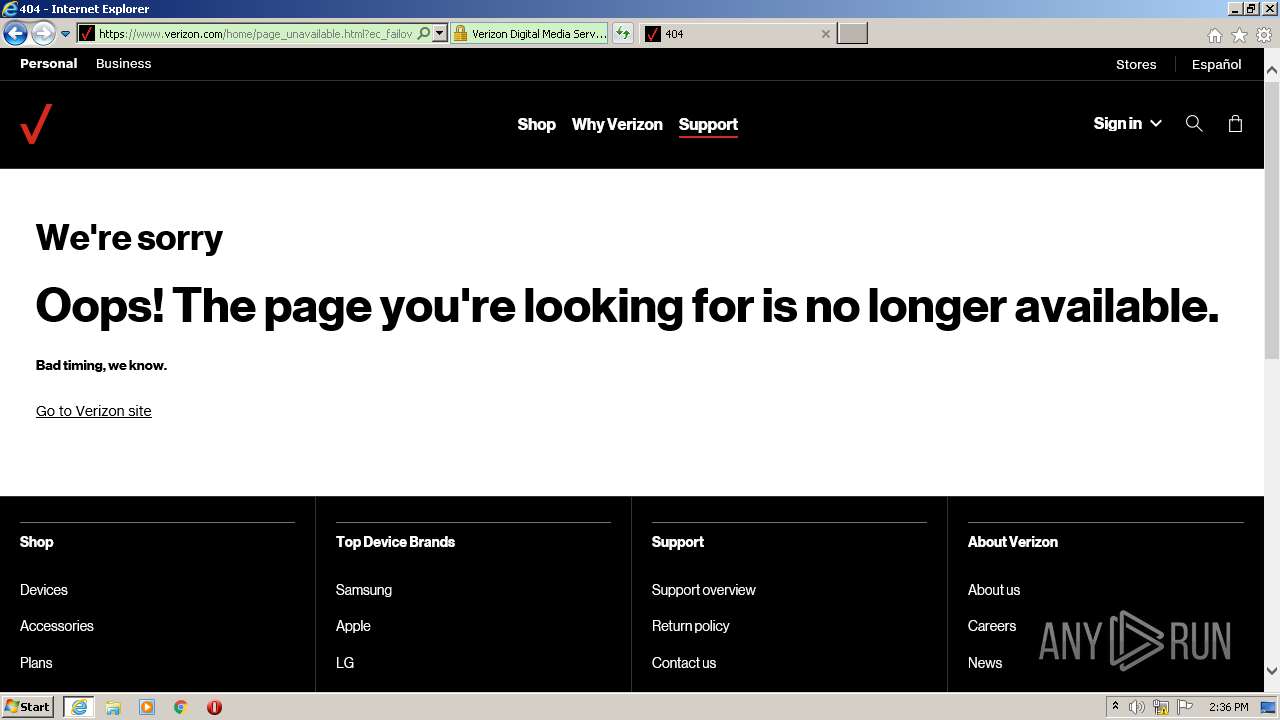The height and width of the screenshot is (720, 1280).
Task: Click the browser Forward arrow button
Action: coord(42,33)
